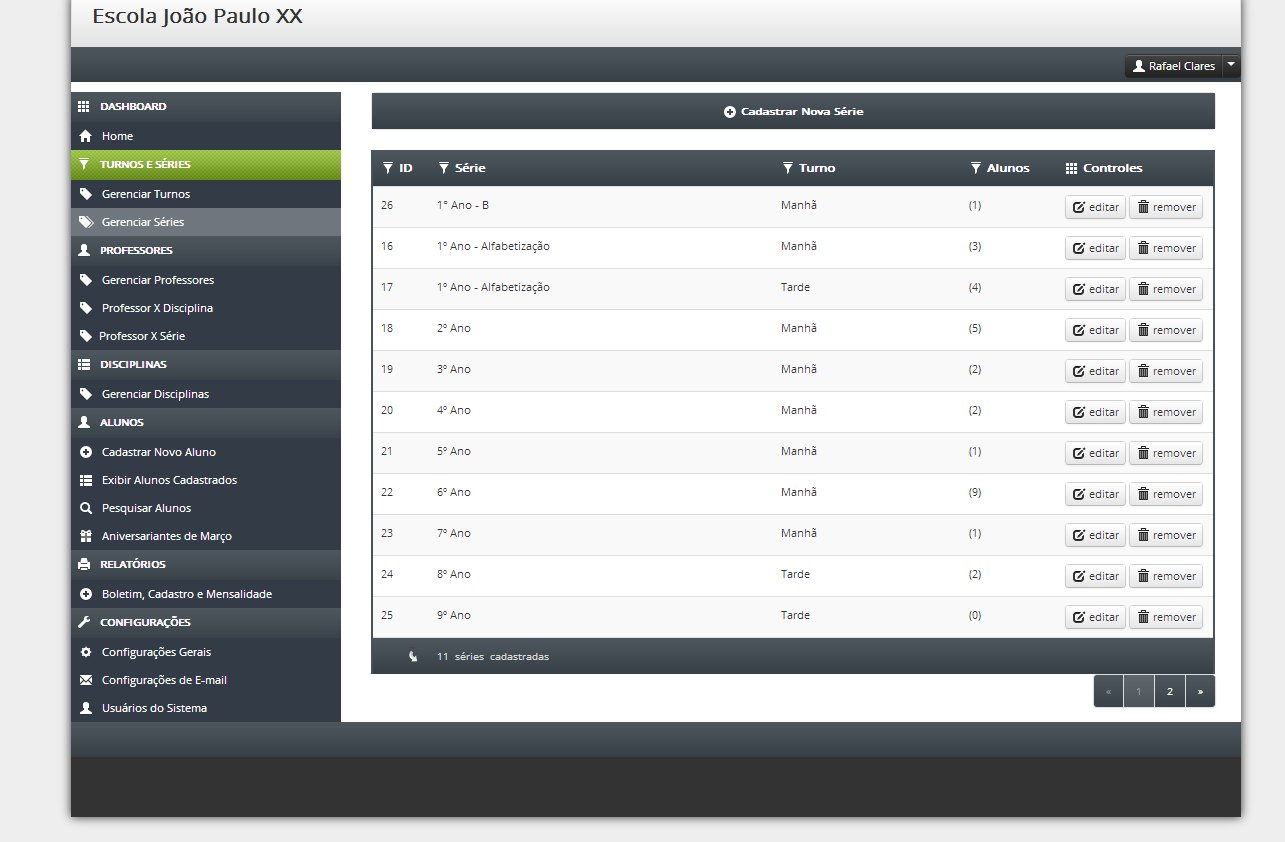Open Exibir Alunos Cadastrados menu item

pyautogui.click(x=206, y=480)
